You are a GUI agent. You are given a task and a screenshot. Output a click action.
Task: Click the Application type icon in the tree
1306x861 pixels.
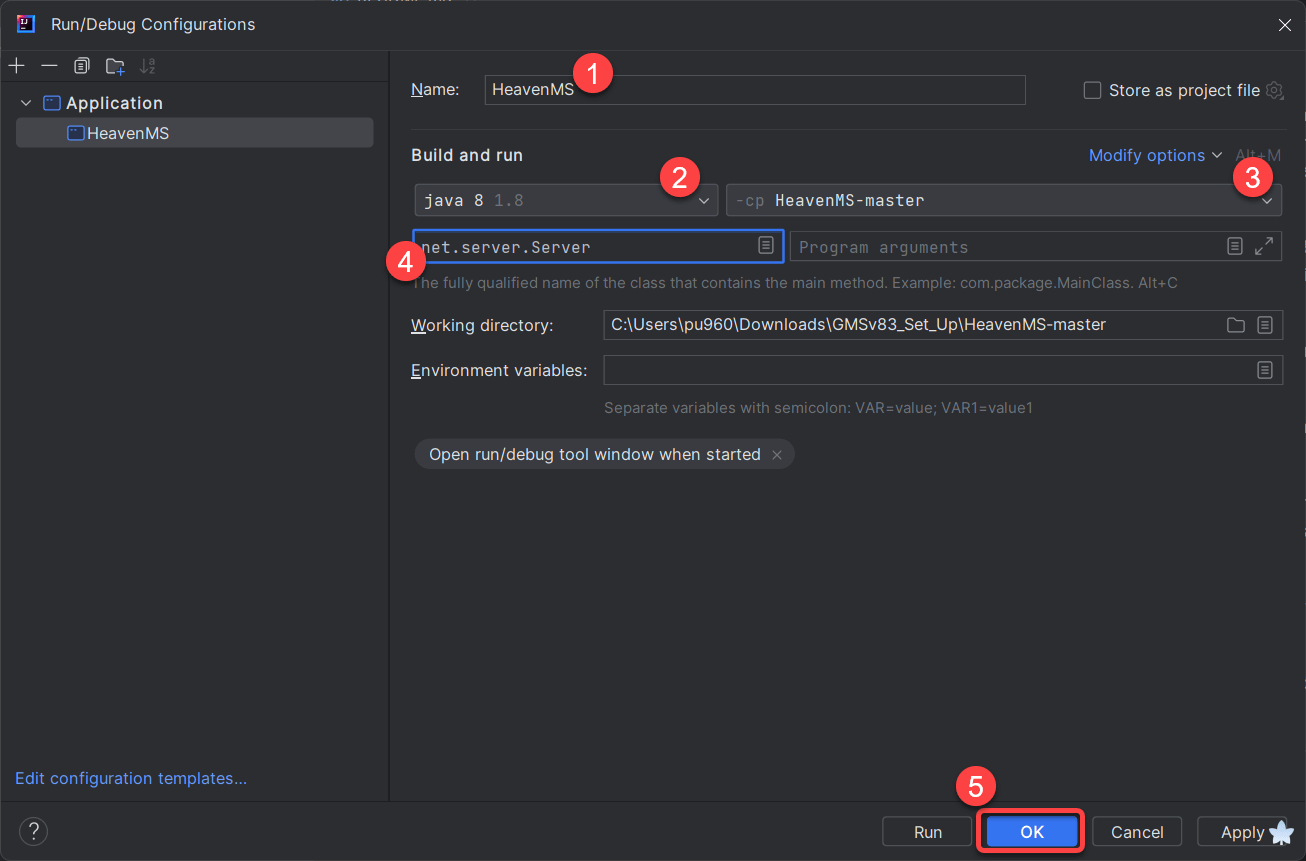coord(52,103)
